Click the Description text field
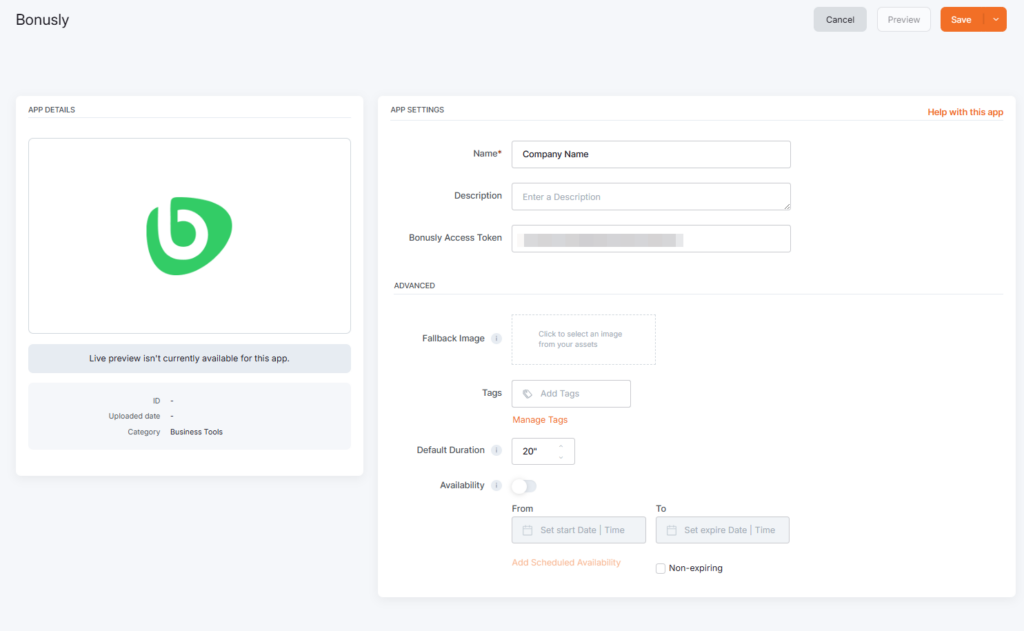Image resolution: width=1024 pixels, height=631 pixels. [x=650, y=197]
